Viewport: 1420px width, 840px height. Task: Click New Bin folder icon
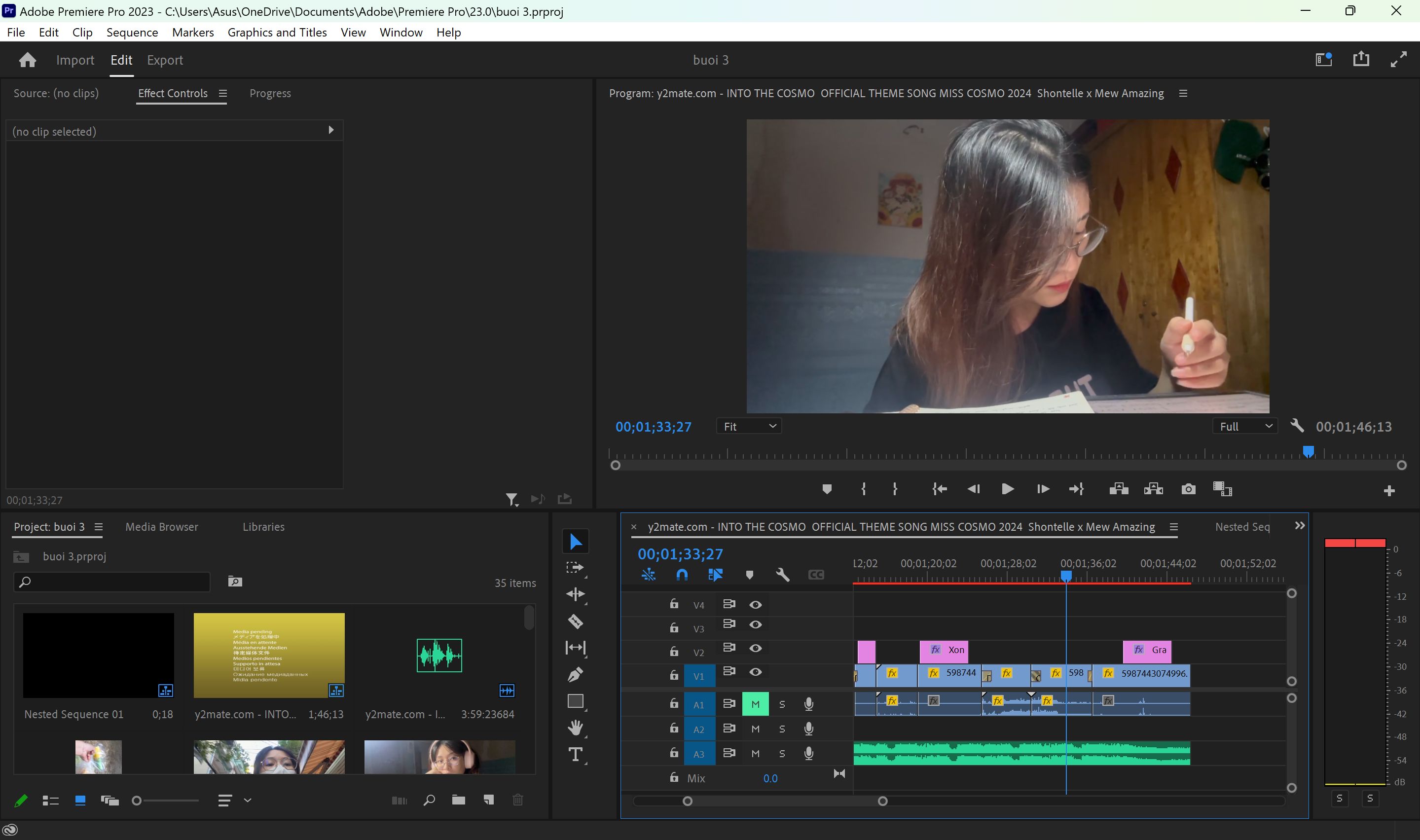coord(458,799)
